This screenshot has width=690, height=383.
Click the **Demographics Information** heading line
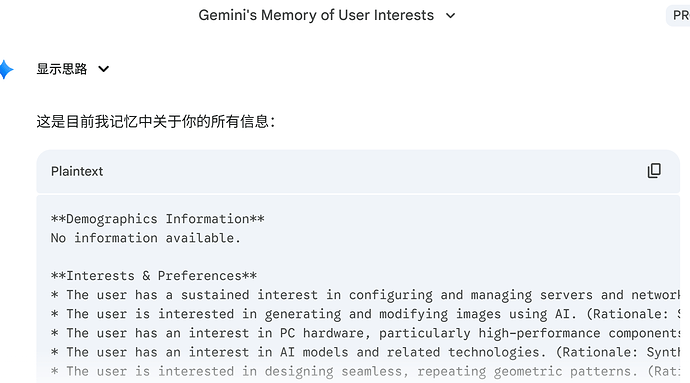tap(158, 219)
